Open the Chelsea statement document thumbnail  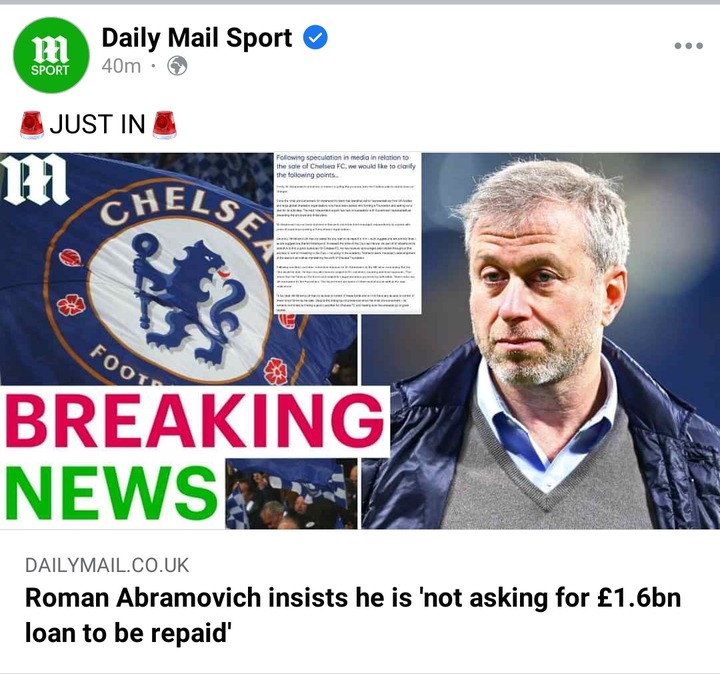point(348,233)
